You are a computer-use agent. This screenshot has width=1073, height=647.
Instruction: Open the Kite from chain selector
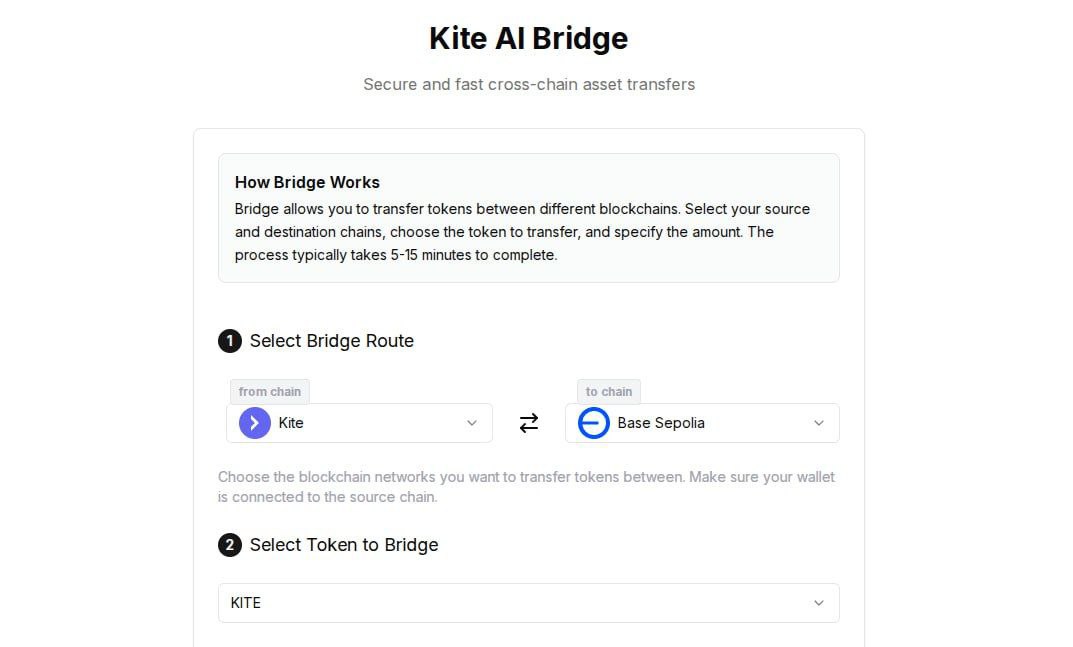coord(359,423)
